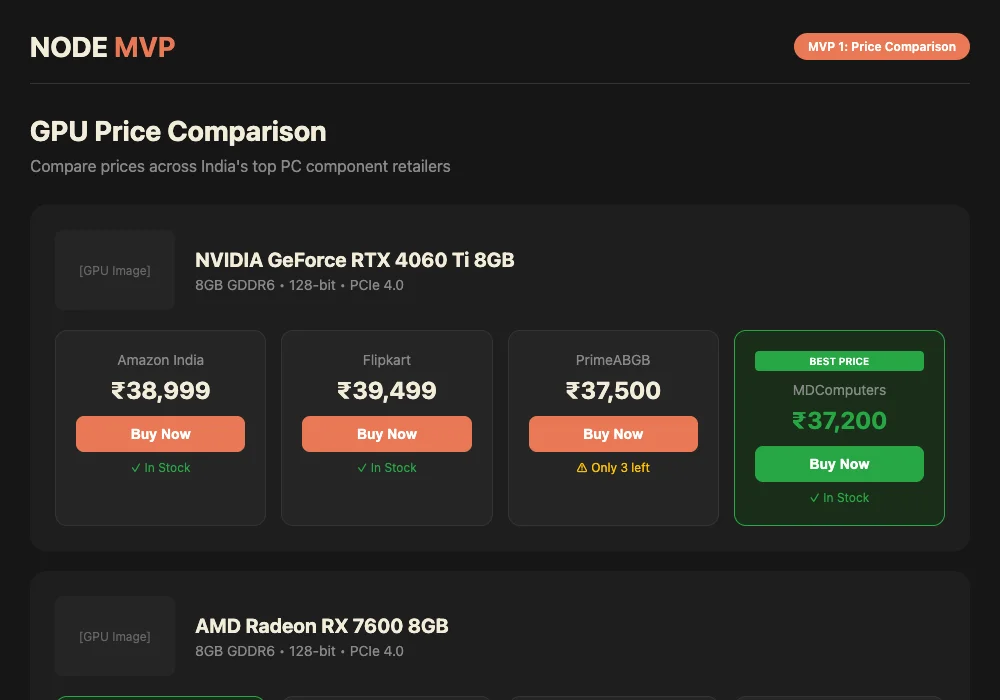Click the AMD Radeon RX 7600 image placeholder
This screenshot has width=1000, height=700.
115,636
